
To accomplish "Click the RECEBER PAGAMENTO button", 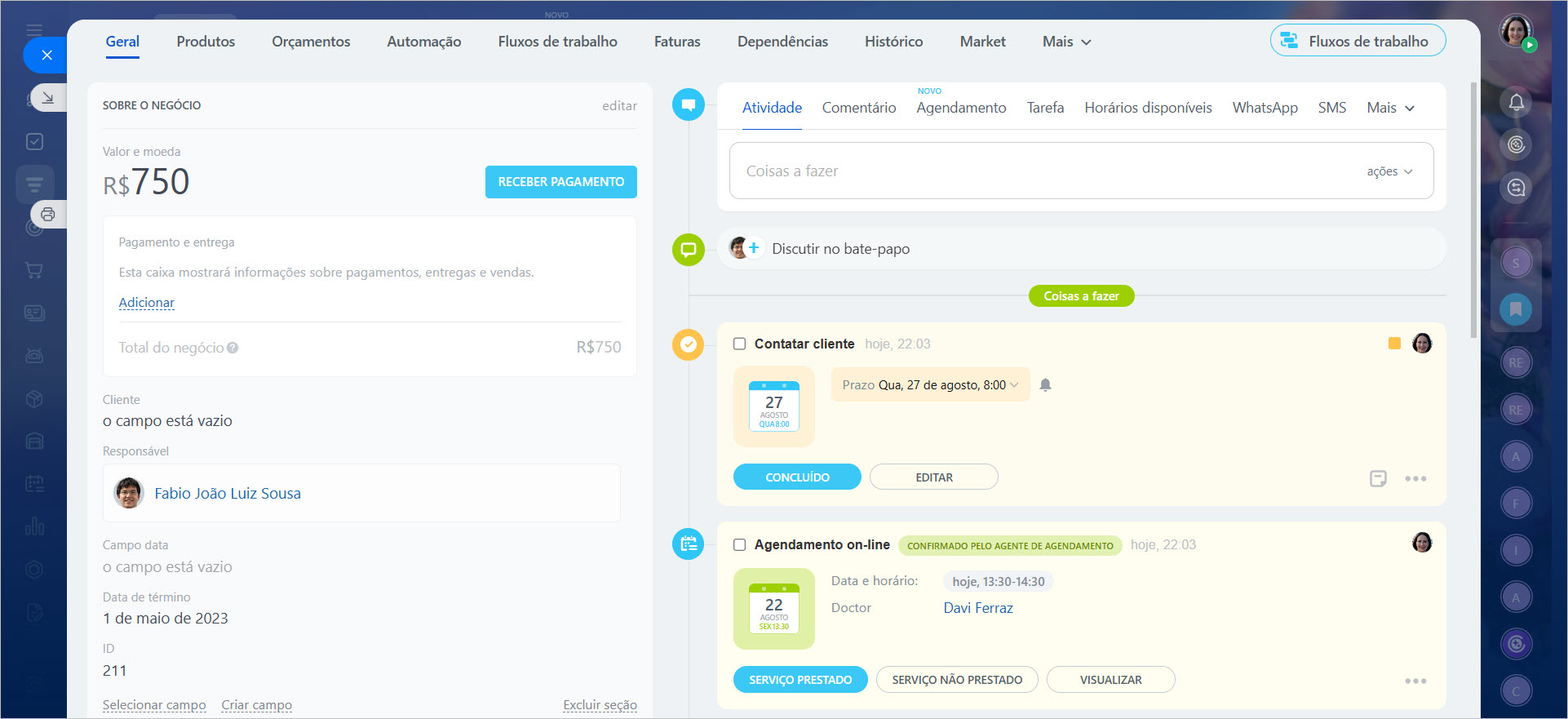I will (561, 182).
